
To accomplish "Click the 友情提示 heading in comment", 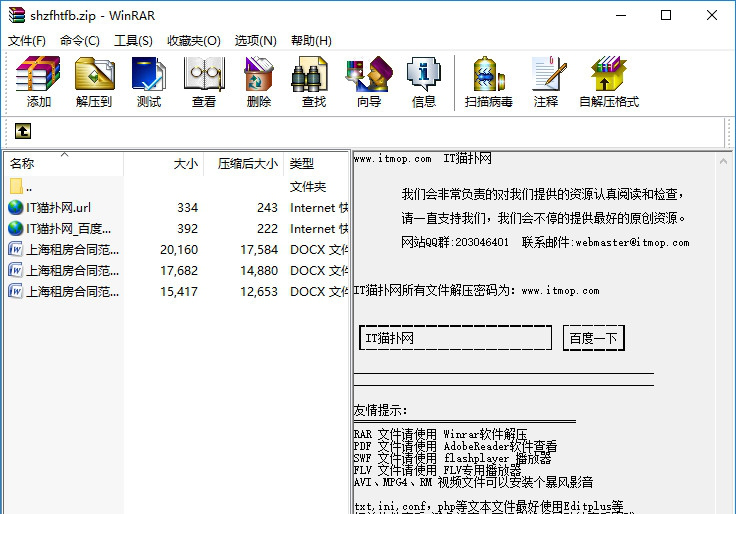I will [380, 410].
